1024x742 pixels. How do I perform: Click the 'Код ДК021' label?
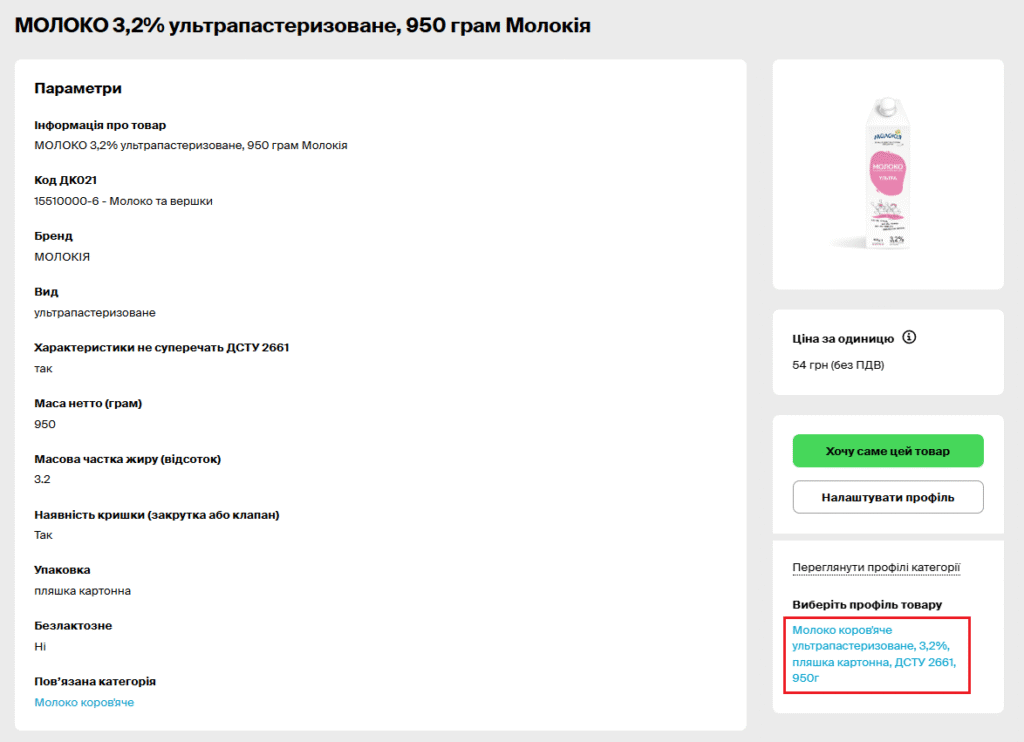click(65, 180)
